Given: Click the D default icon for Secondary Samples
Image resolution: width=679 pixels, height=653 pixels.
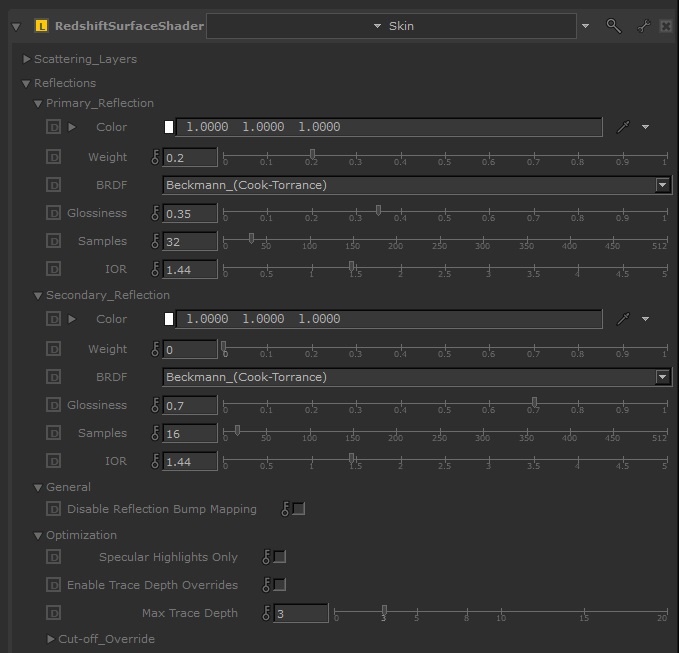Looking at the screenshot, I should pos(53,433).
